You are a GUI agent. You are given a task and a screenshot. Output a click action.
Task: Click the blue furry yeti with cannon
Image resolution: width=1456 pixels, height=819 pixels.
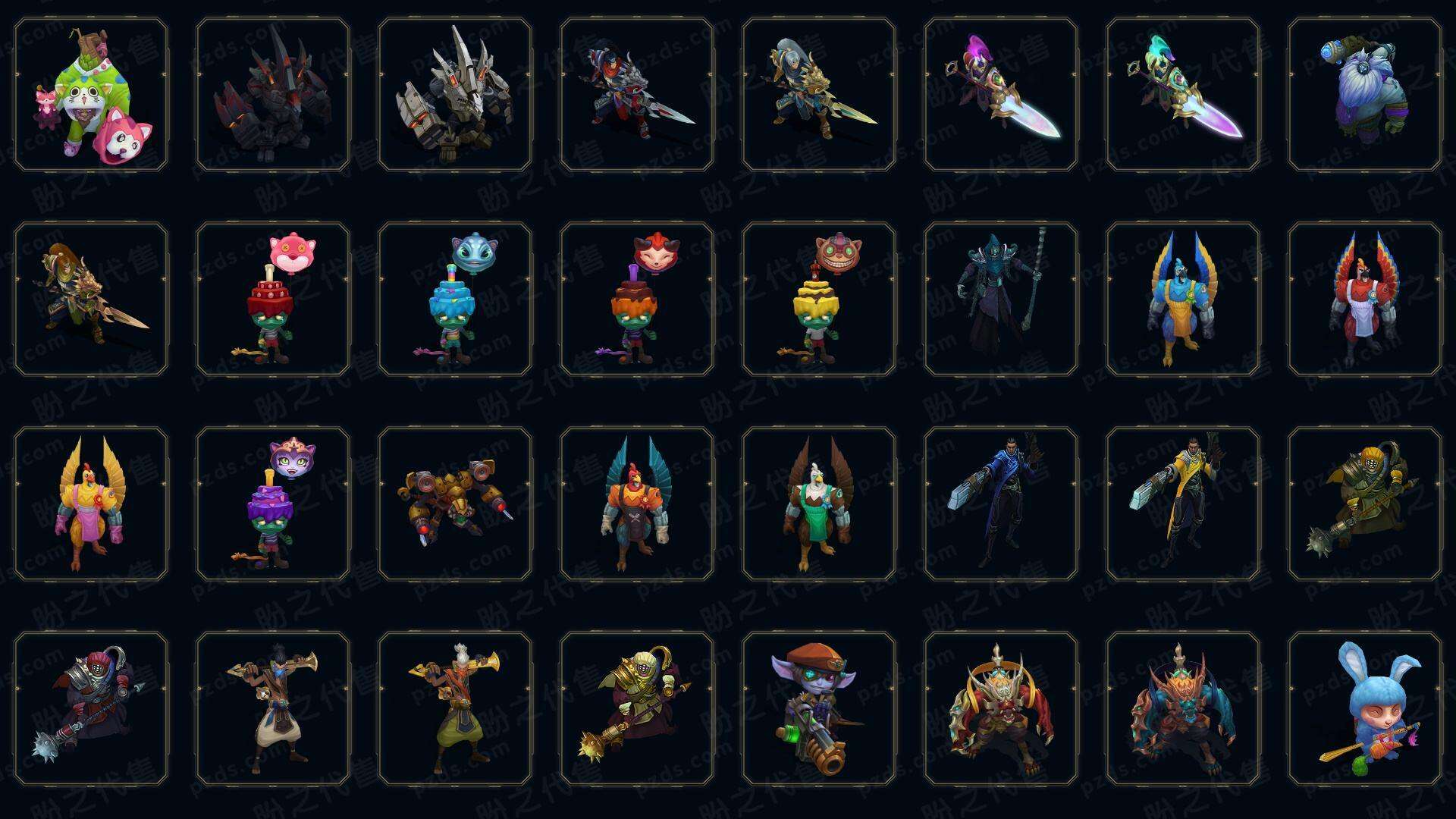[x=1365, y=94]
